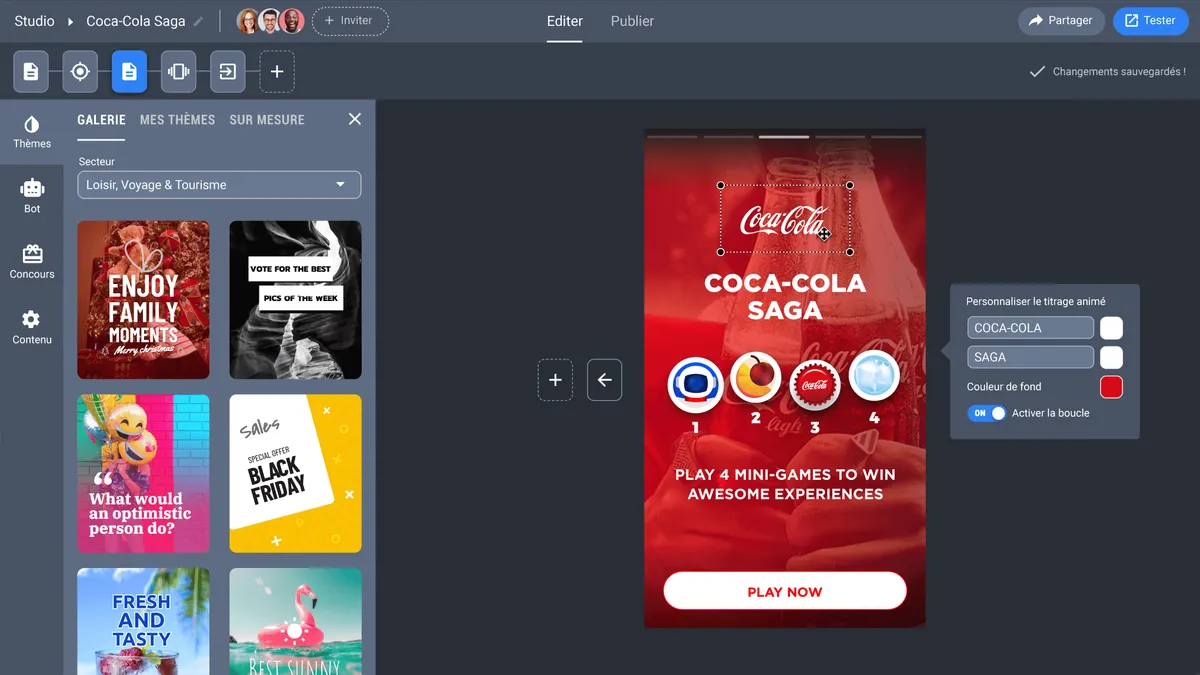Expand the Secteur dropdown
The height and width of the screenshot is (675, 1200).
pos(219,185)
